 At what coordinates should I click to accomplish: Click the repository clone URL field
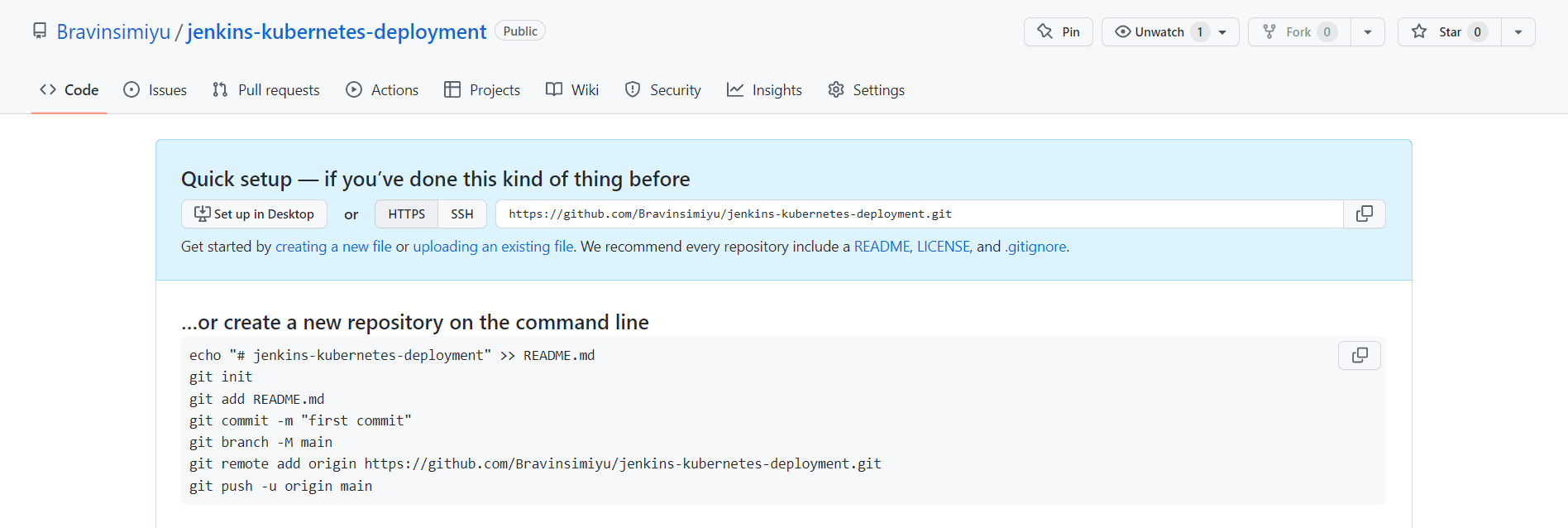coord(919,214)
